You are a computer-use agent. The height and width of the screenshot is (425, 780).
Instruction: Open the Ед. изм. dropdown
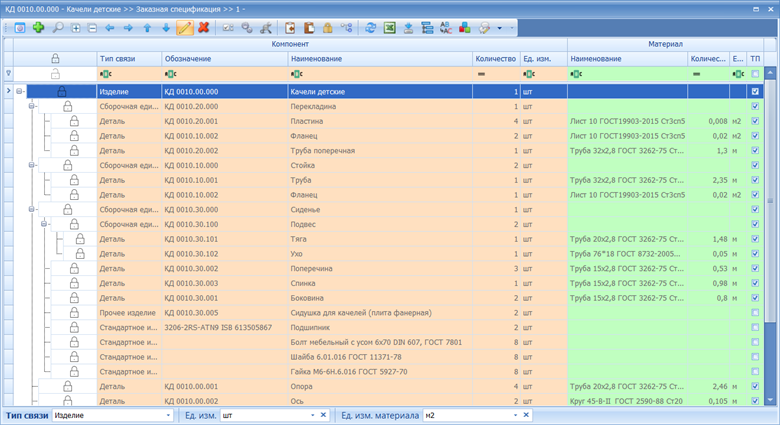312,415
